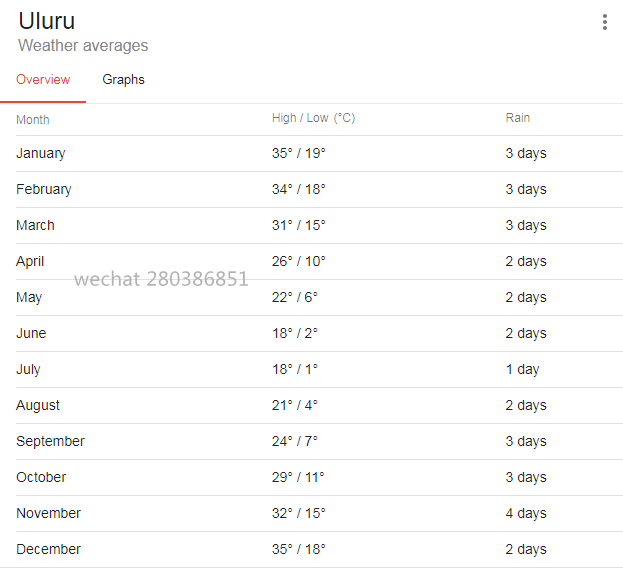Click December's 35° / 18° temperature
The height and width of the screenshot is (569, 623).
tap(298, 550)
